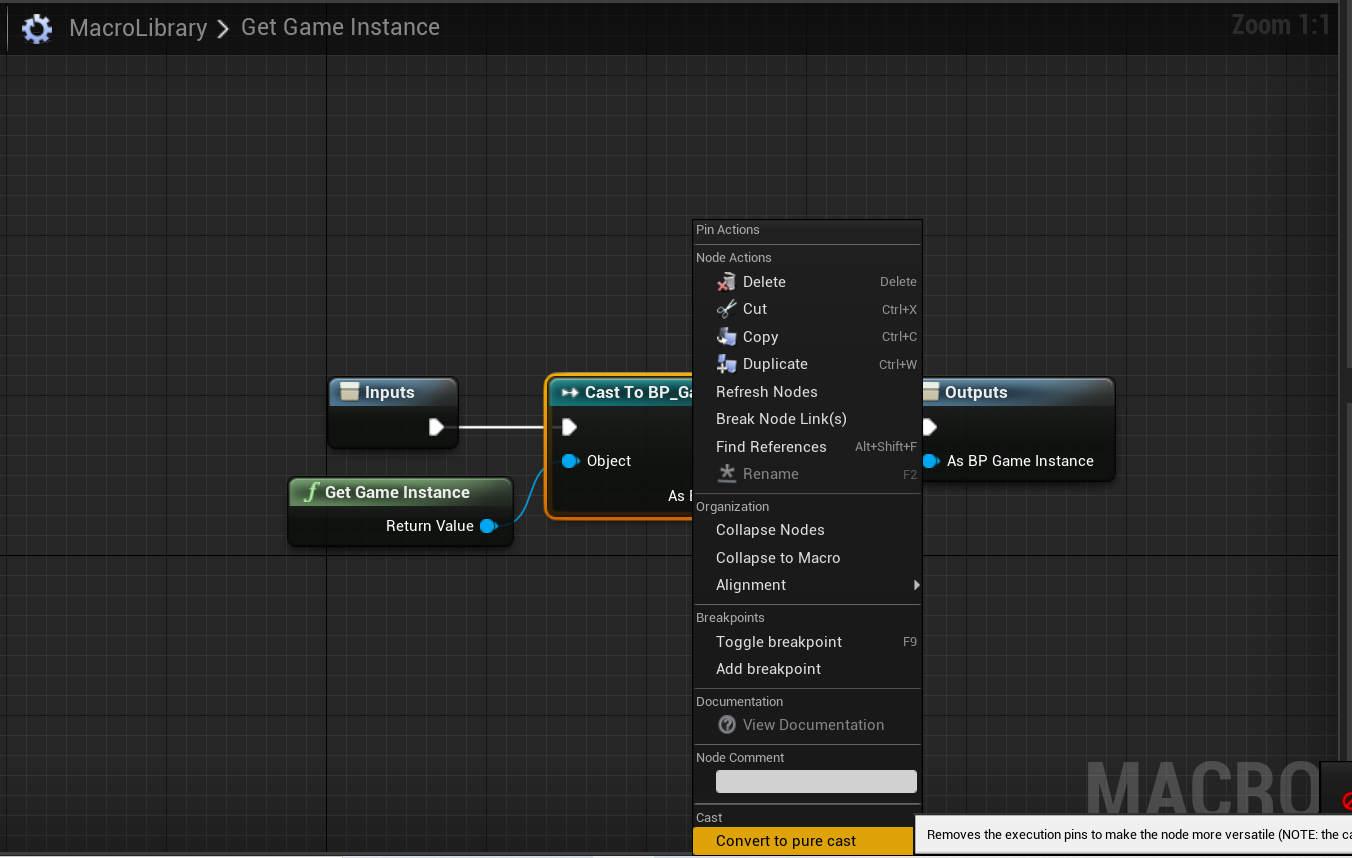Click the Duplicate icon in menu
This screenshot has width=1352, height=858.
[x=727, y=364]
